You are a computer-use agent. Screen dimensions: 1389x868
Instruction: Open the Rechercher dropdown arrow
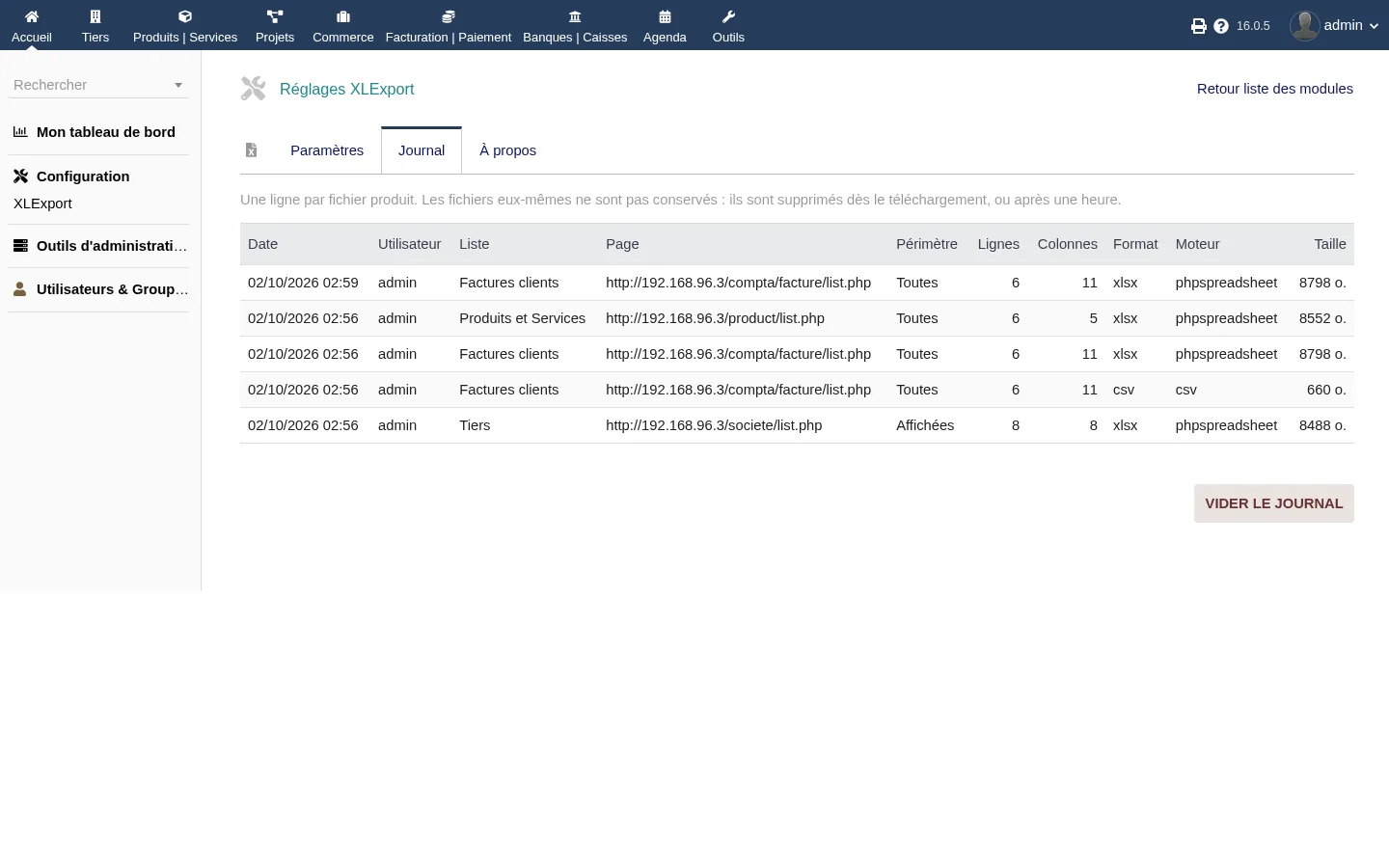click(x=178, y=85)
